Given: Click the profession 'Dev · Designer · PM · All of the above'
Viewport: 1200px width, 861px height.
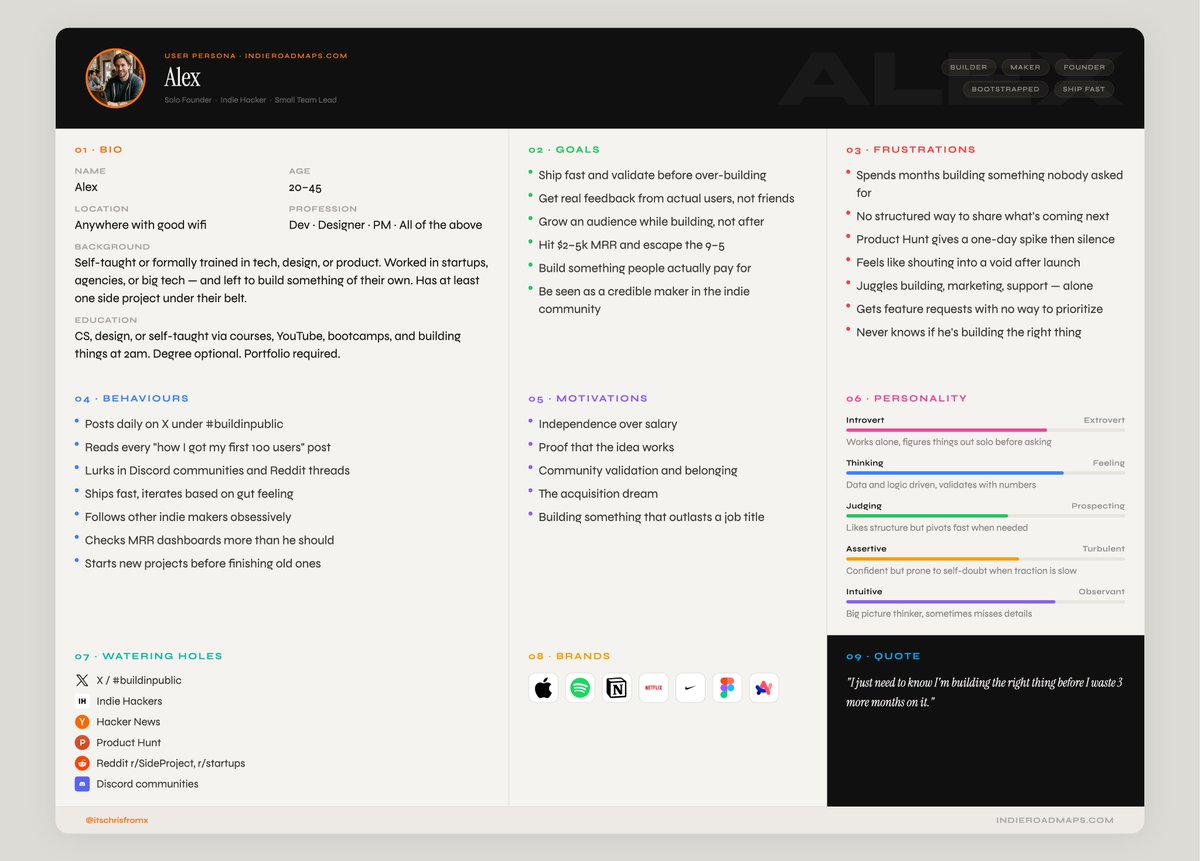Looking at the screenshot, I should pyautogui.click(x=386, y=225).
